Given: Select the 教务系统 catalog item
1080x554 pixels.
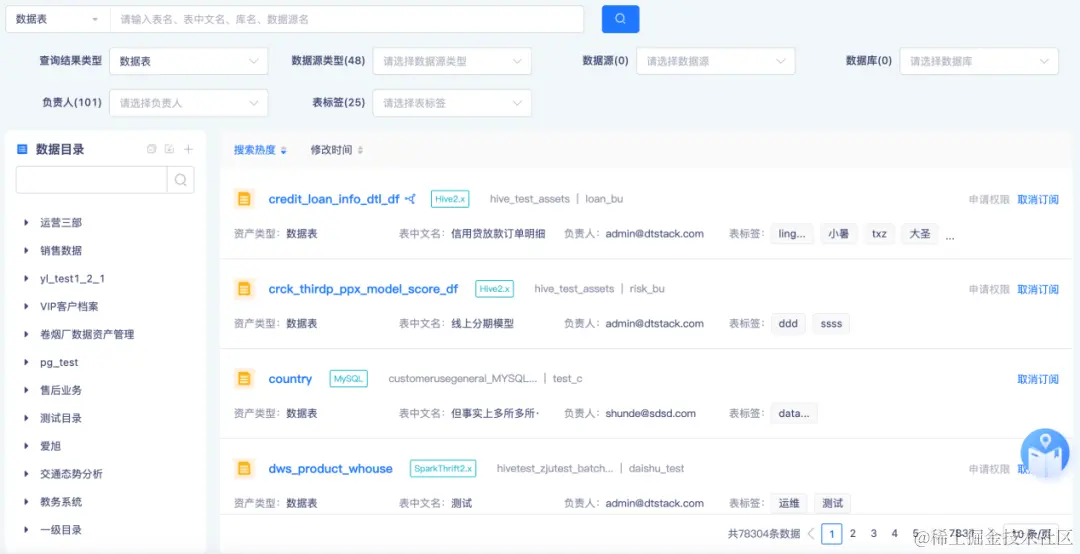Looking at the screenshot, I should 61,502.
